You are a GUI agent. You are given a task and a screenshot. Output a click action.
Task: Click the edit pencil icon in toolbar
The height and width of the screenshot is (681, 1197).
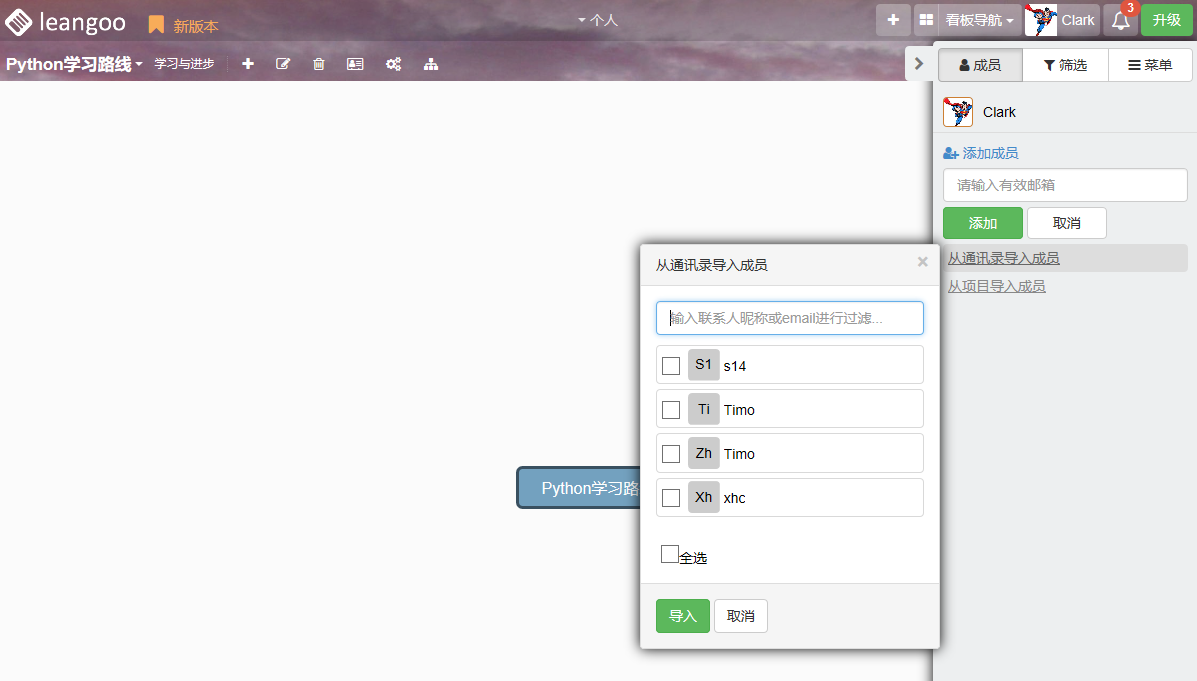(x=283, y=64)
